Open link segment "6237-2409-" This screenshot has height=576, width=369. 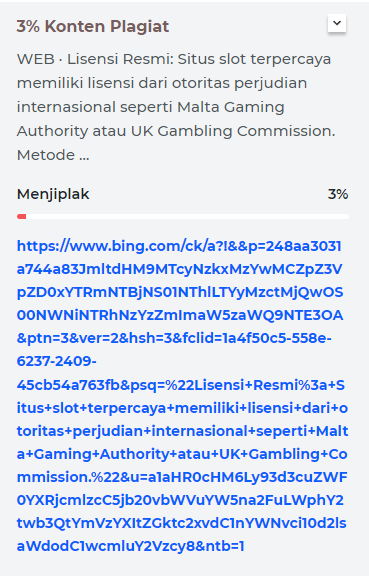coord(57,361)
